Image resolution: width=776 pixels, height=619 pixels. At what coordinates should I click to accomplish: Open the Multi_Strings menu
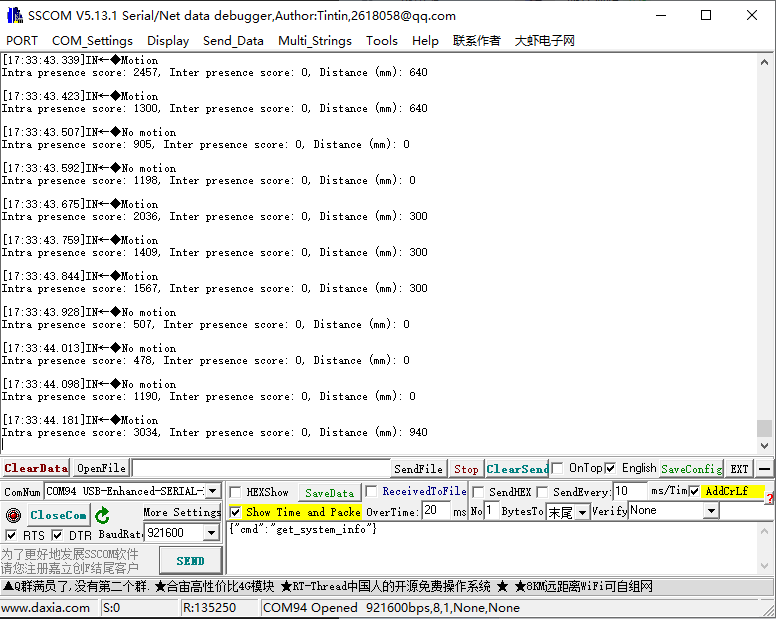[x=314, y=41]
